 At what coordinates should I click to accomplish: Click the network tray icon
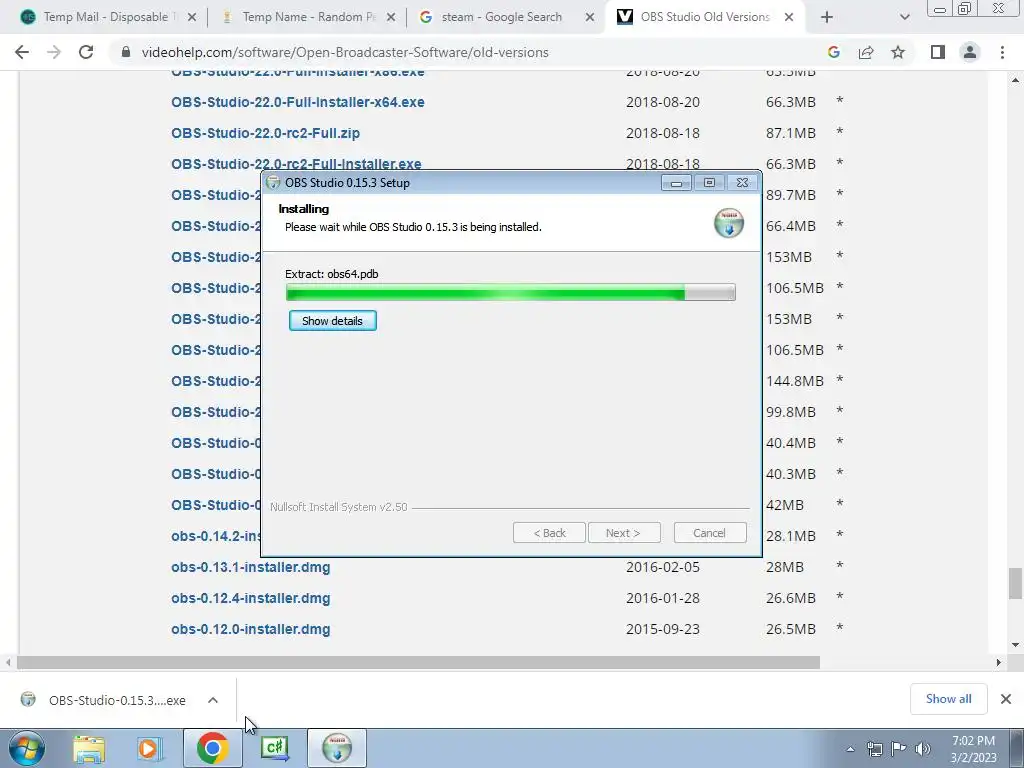pyautogui.click(x=874, y=749)
